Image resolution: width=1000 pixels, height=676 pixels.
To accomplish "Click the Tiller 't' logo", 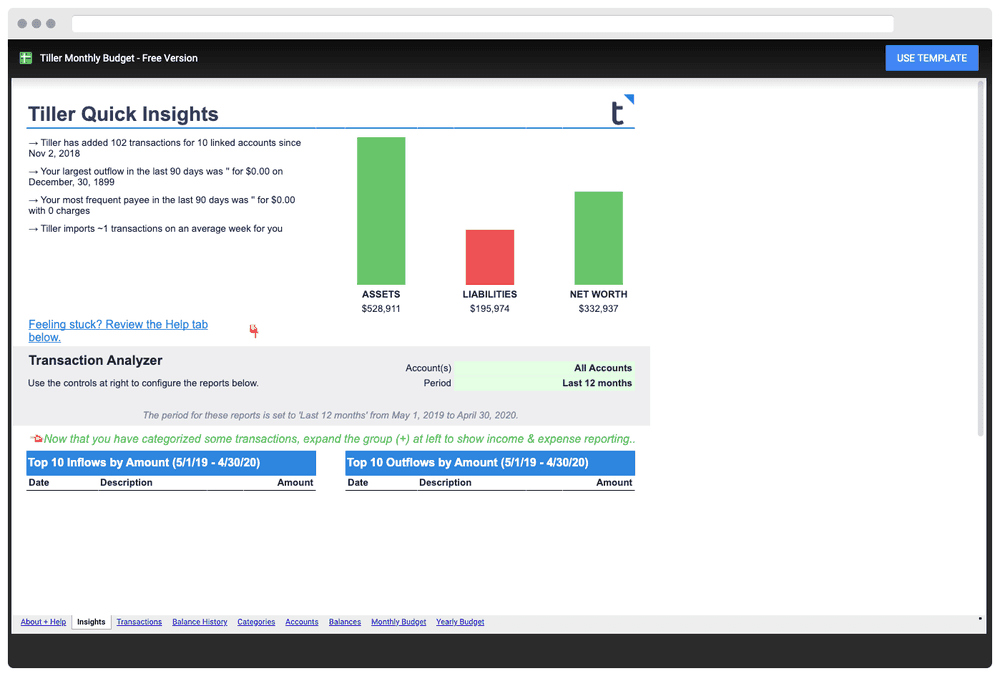I will [x=622, y=110].
